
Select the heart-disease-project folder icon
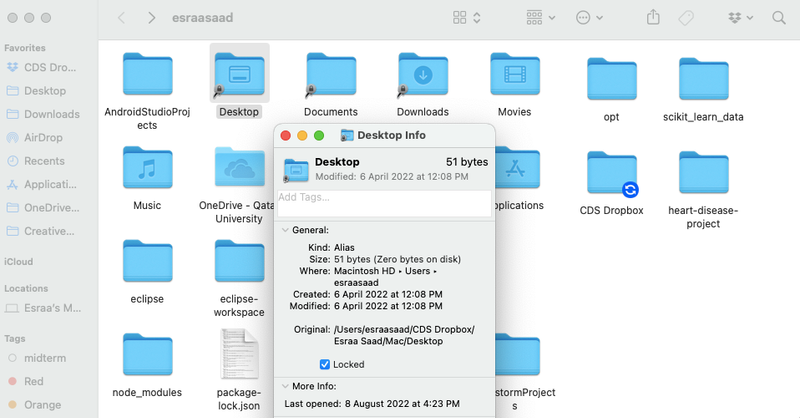click(x=704, y=173)
